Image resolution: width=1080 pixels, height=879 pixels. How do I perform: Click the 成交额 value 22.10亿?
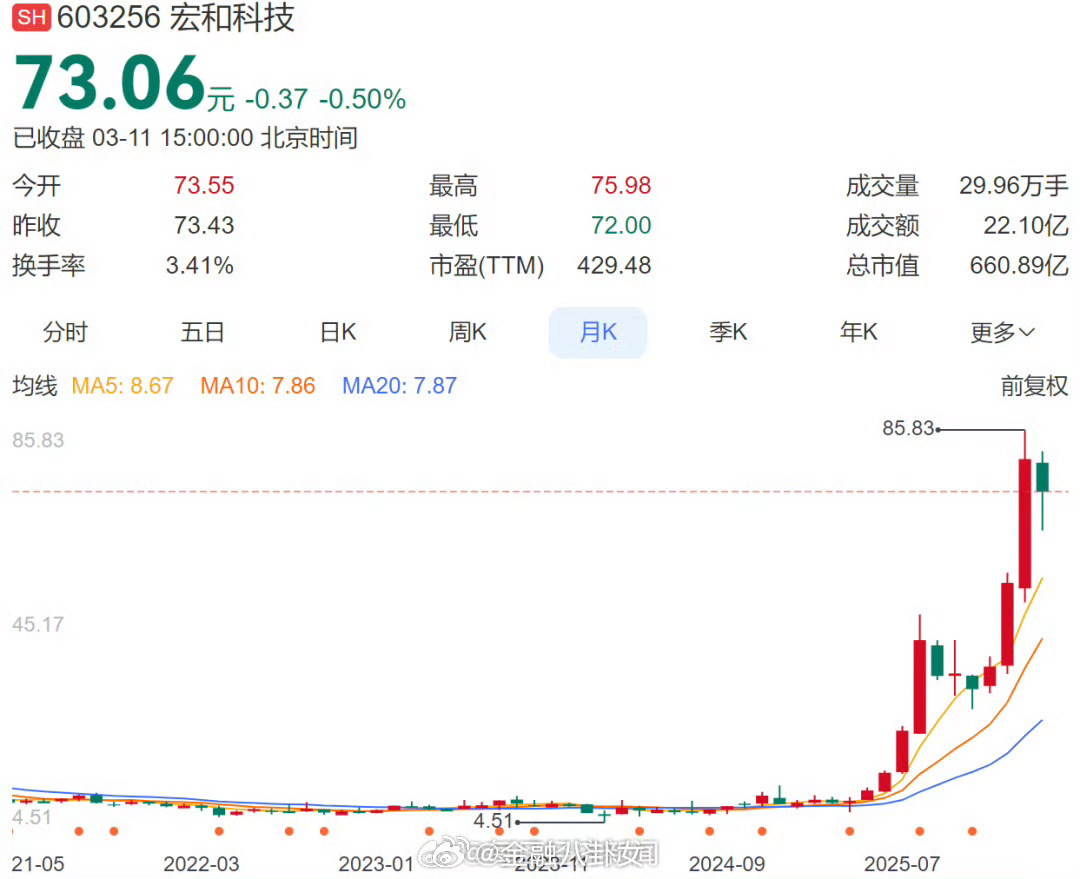(1026, 225)
